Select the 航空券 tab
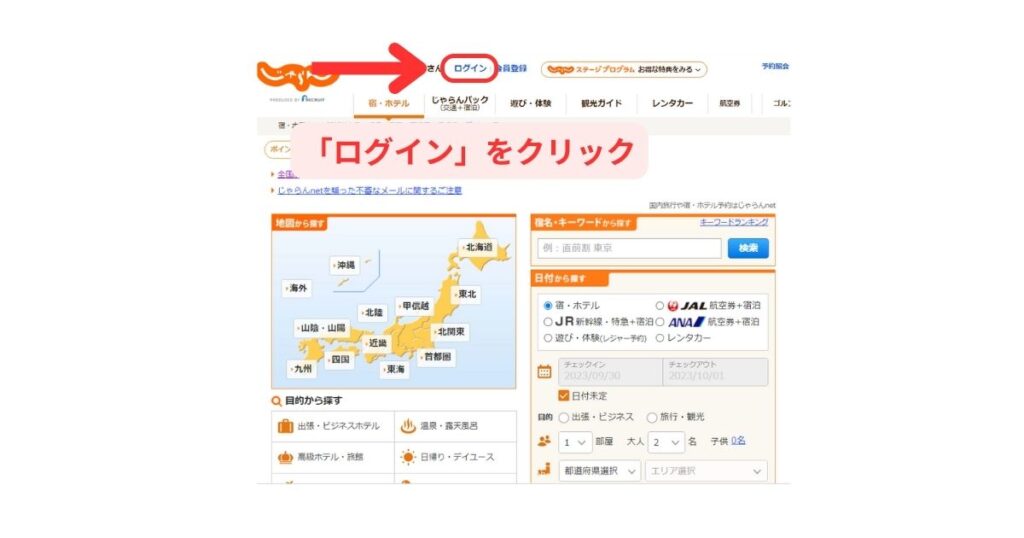The height and width of the screenshot is (538, 1024). [730, 103]
